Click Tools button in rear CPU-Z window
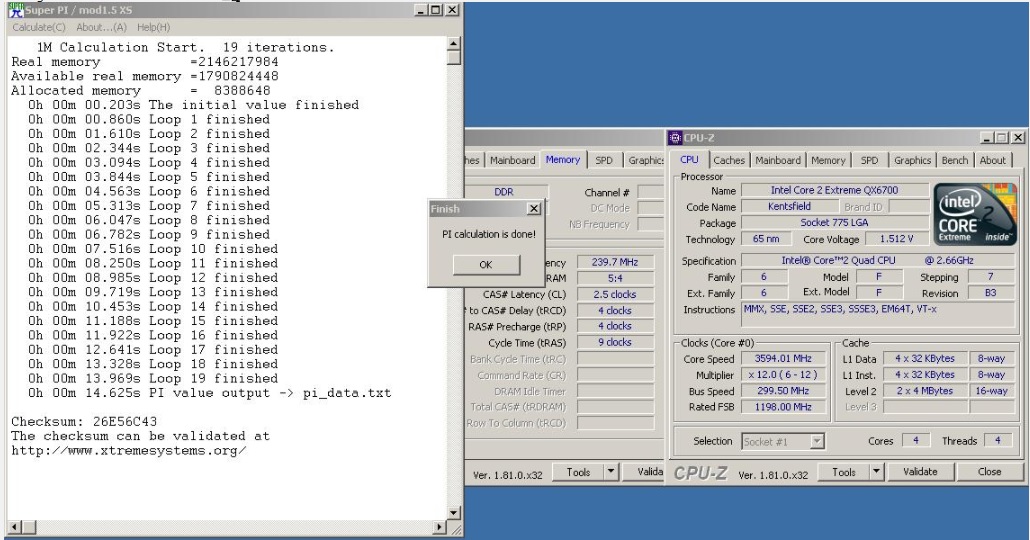1030x540 pixels. 578,472
